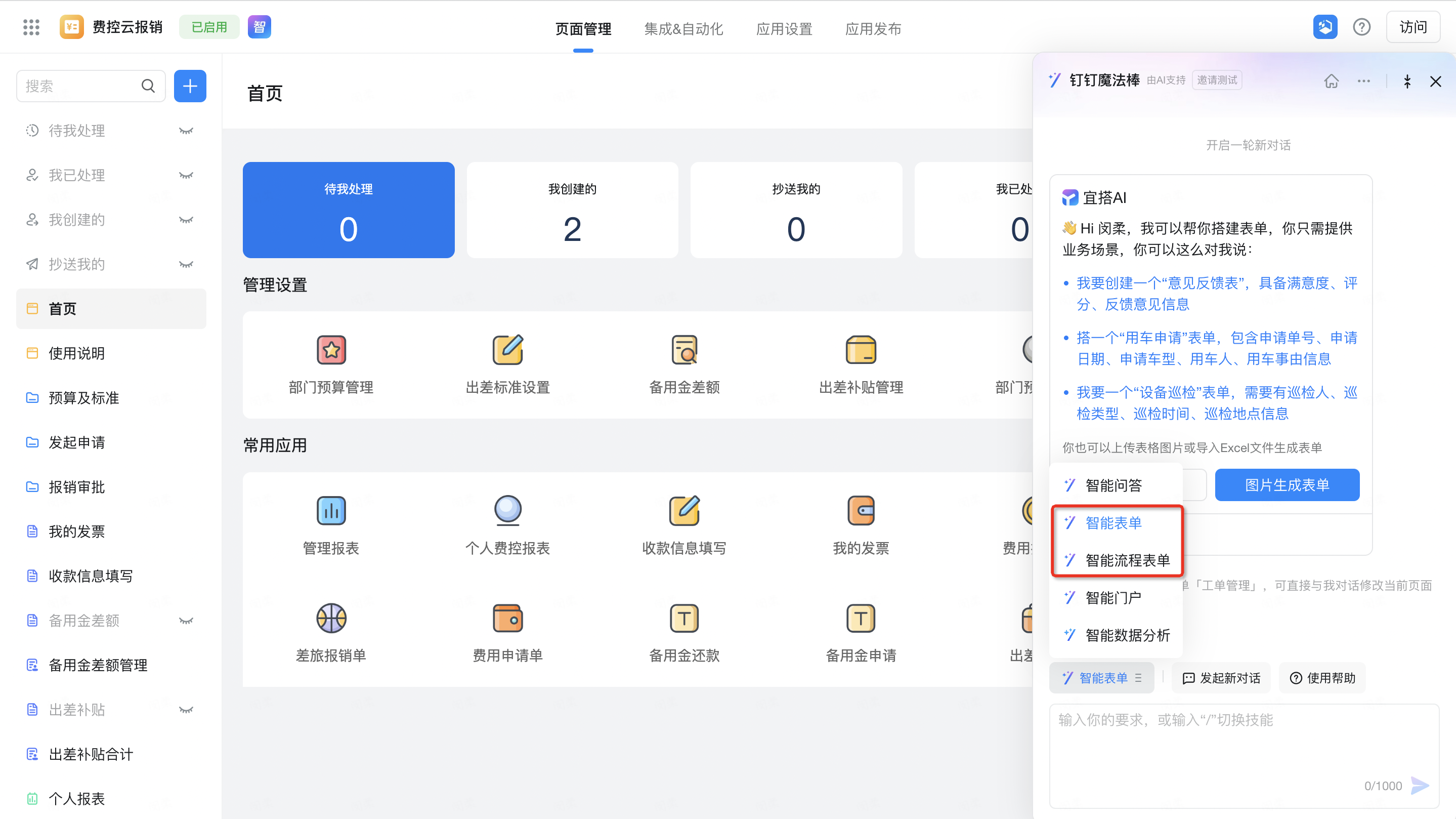Select 智能数据分析 in the skill menu
The width and height of the screenshot is (1456, 819).
click(1116, 635)
